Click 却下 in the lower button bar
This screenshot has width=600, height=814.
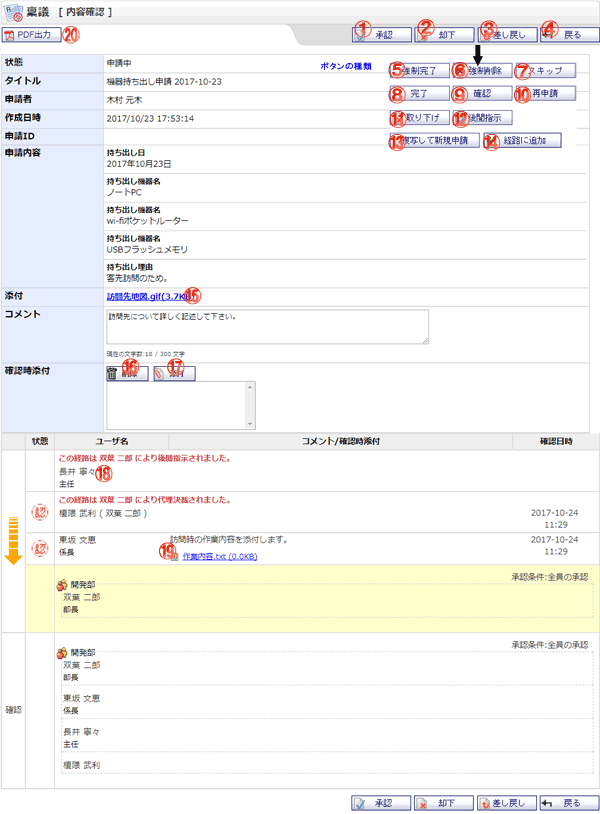444,803
